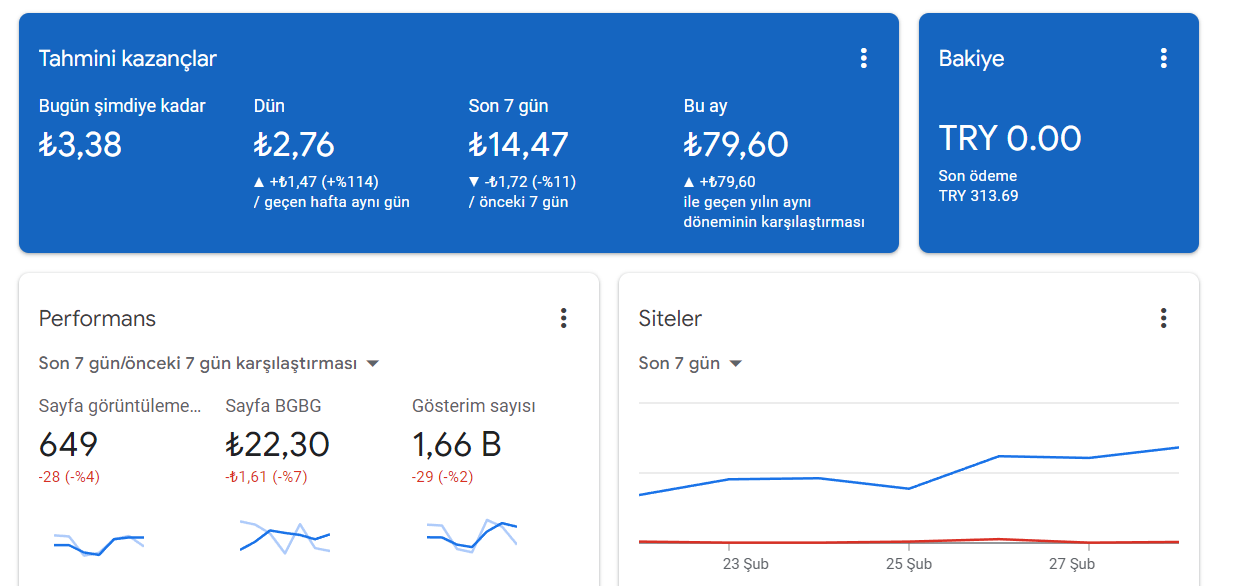Click the Sayfa BGBG sparkline chart
The image size is (1233, 586).
(284, 536)
